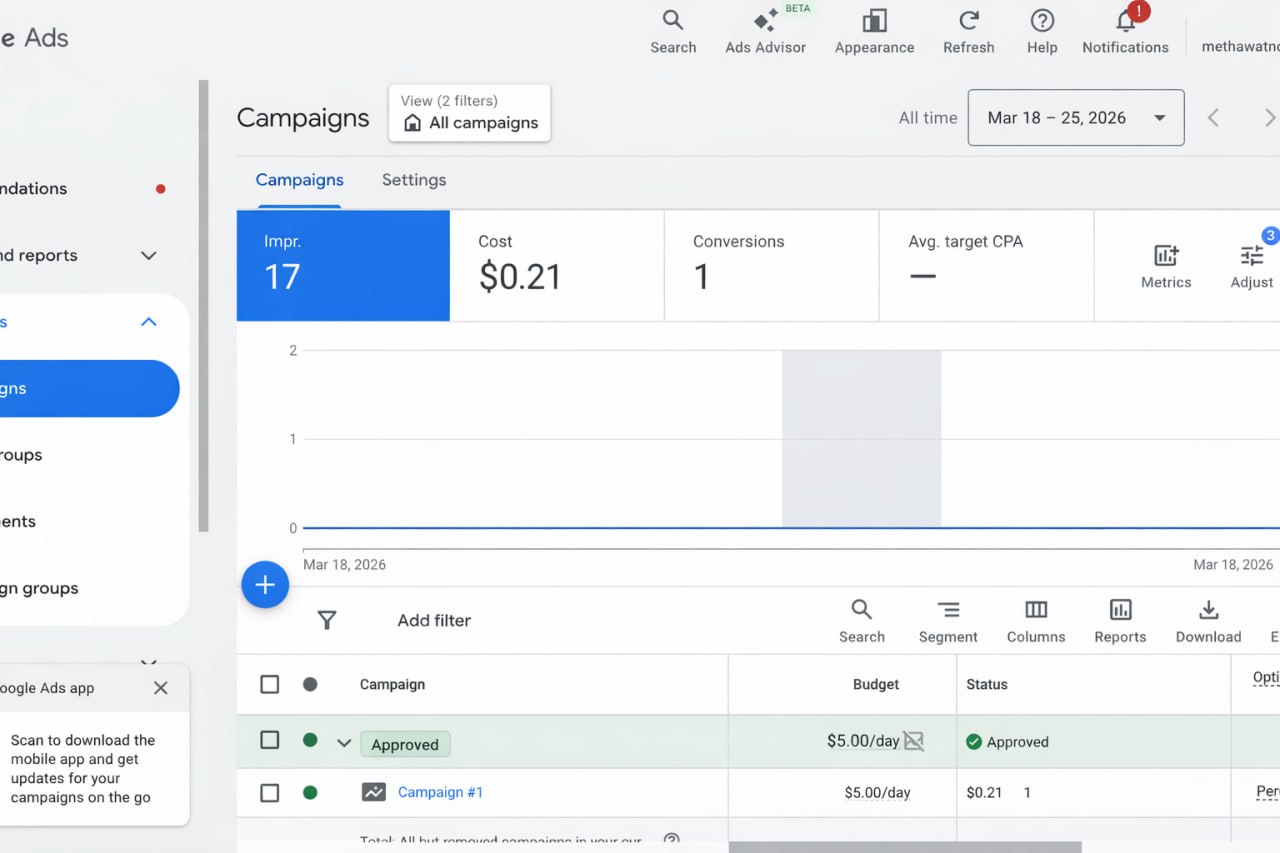Open the All campaigns view selector
1280x853 pixels.
pos(469,113)
